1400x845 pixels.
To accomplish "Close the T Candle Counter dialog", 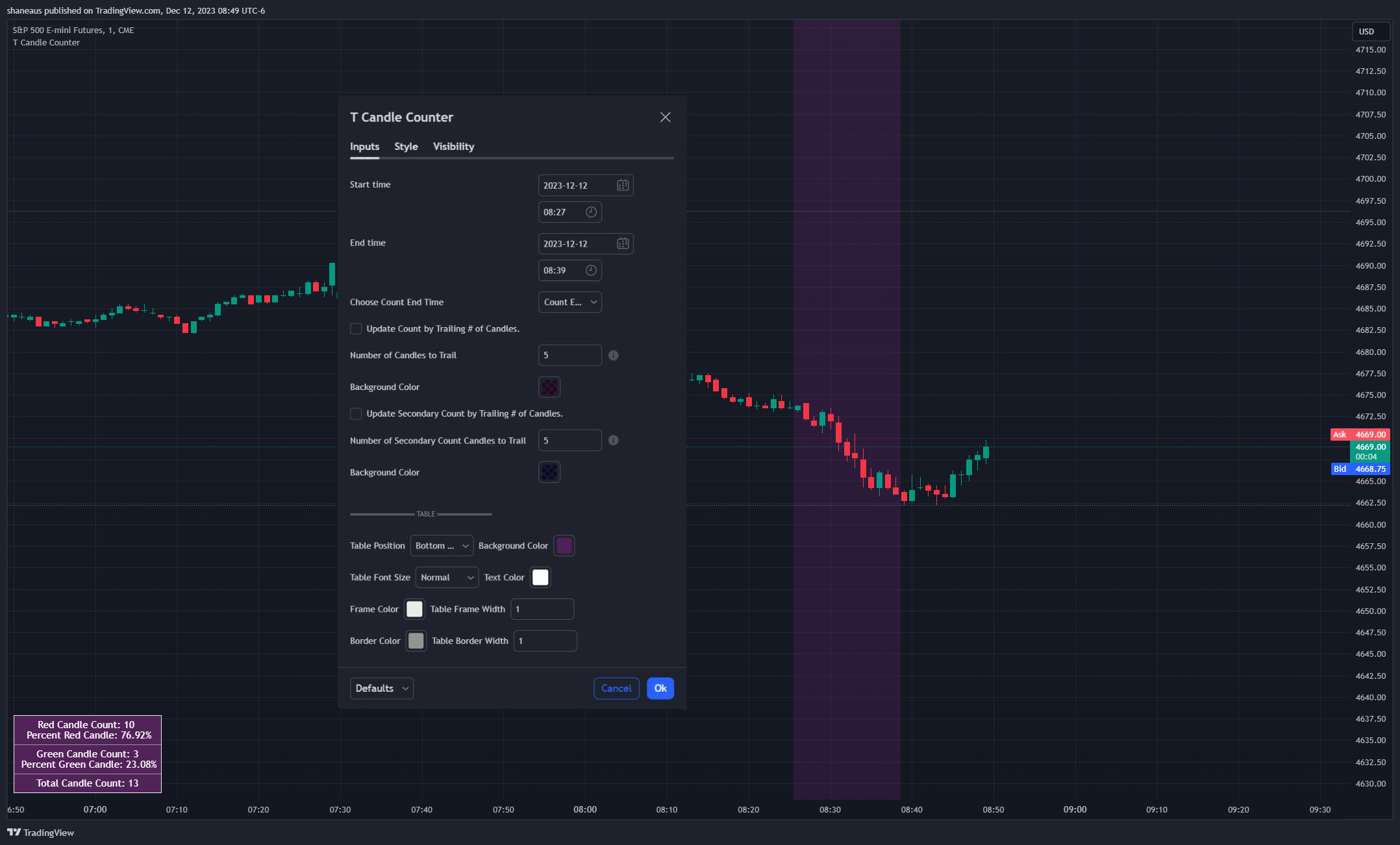I will tap(665, 117).
